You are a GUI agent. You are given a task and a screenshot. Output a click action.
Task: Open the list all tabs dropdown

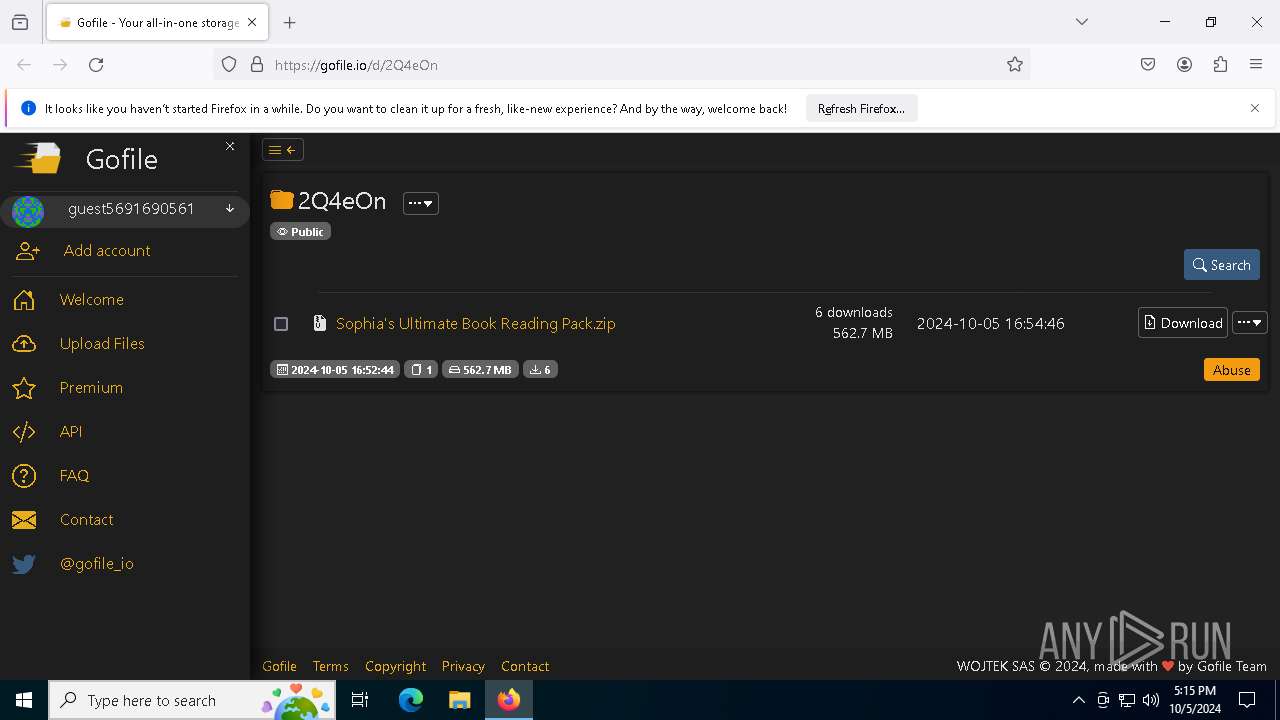(x=1082, y=22)
